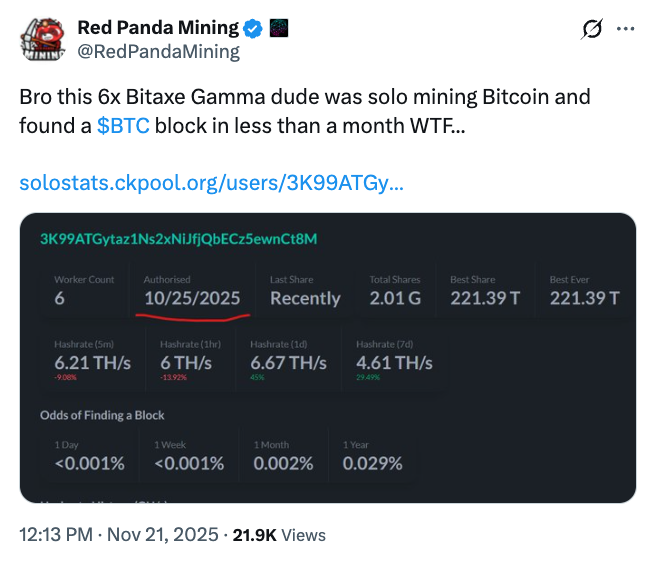This screenshot has height=561, width=654.
Task: Select the Worker Count card showing 6
Action: (x=84, y=290)
